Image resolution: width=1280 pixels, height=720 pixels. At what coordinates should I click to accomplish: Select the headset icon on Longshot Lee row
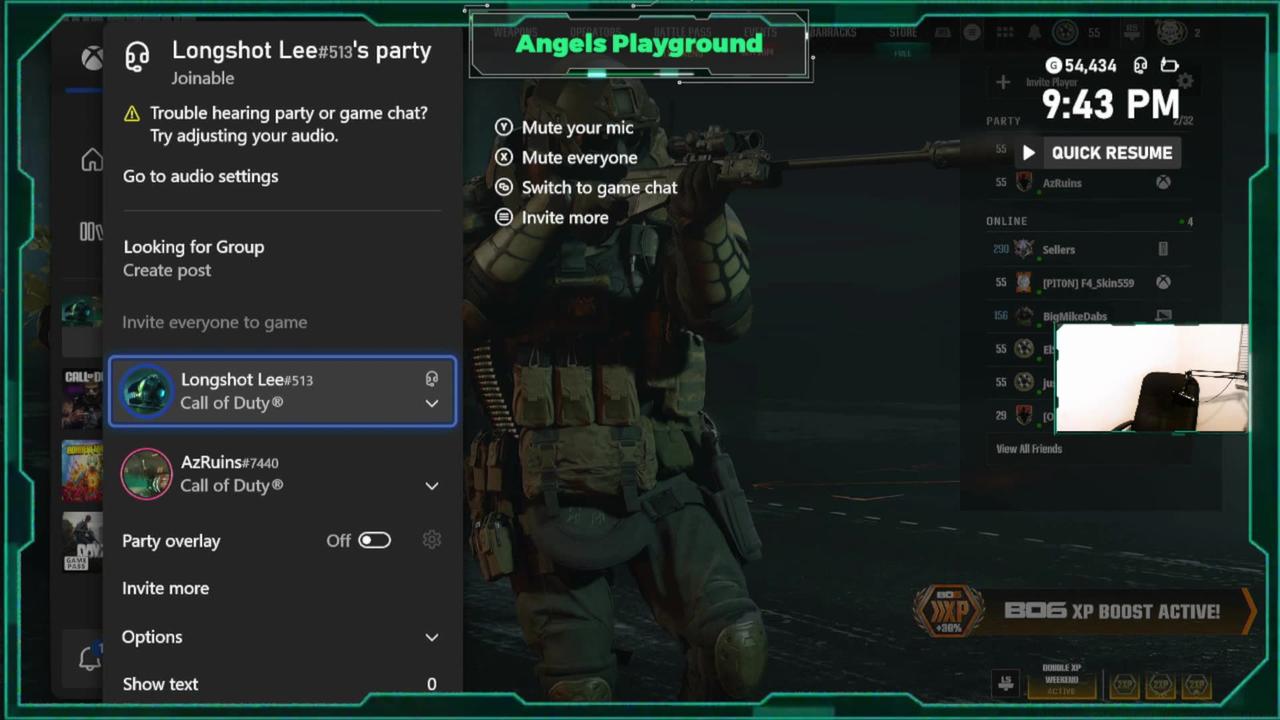pyautogui.click(x=431, y=379)
